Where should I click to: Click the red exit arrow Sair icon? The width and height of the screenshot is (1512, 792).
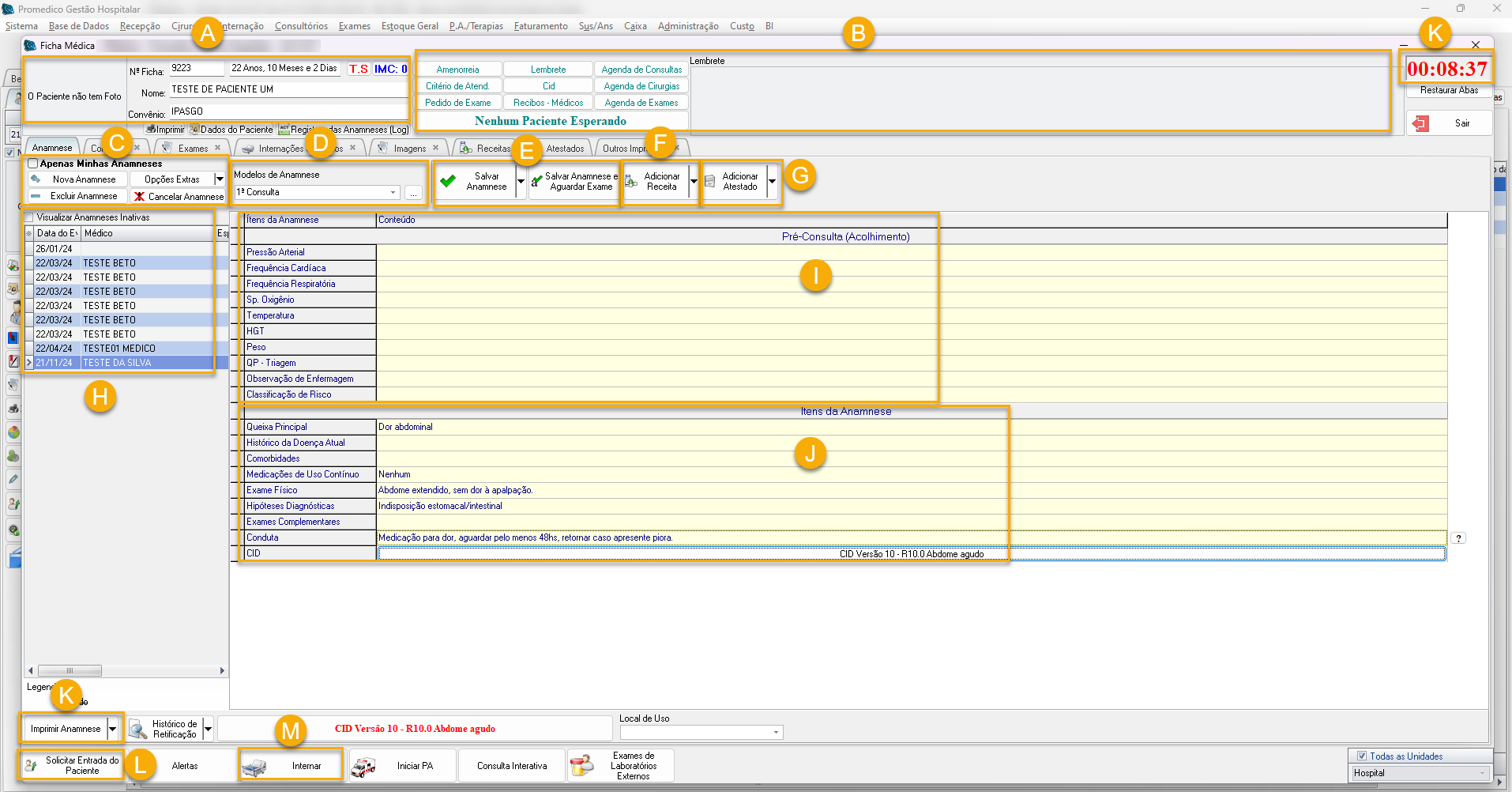point(1421,123)
